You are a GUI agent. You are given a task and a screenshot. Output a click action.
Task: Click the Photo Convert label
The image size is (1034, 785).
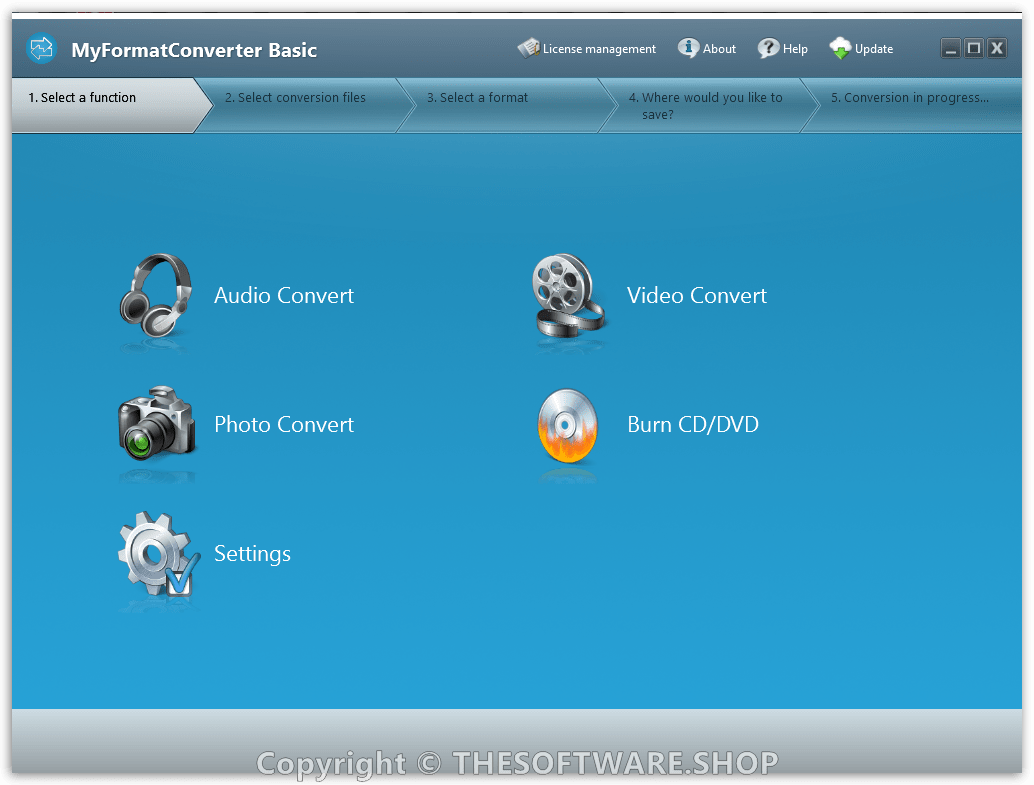tap(284, 424)
